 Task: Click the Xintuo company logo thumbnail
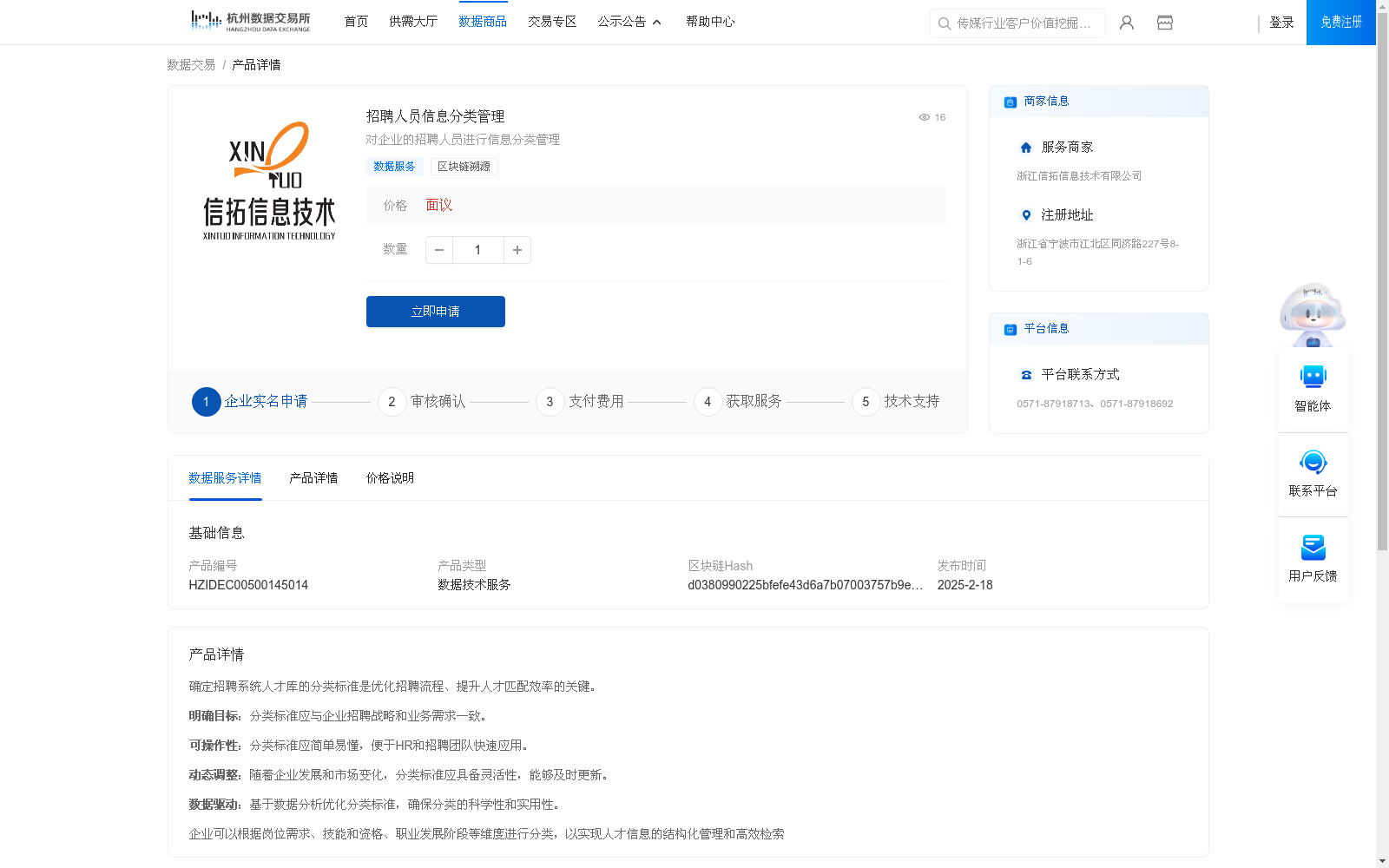269,181
